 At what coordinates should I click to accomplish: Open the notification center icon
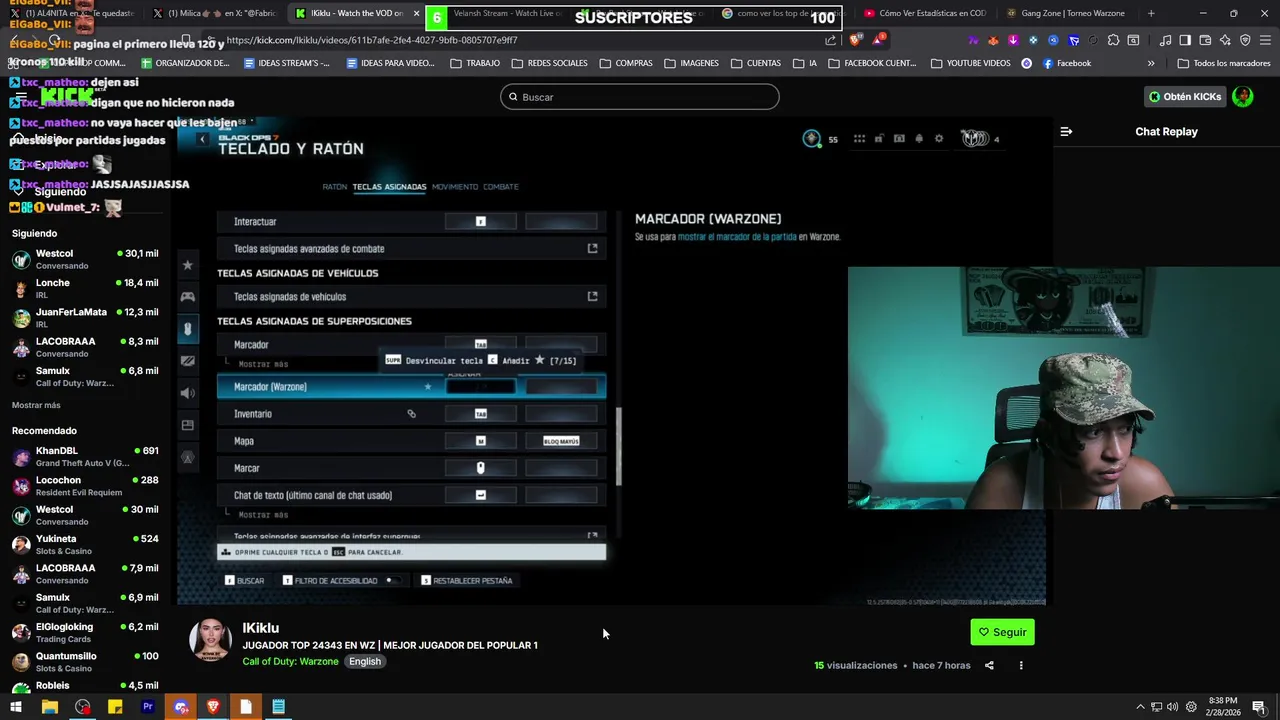[x=1259, y=707]
